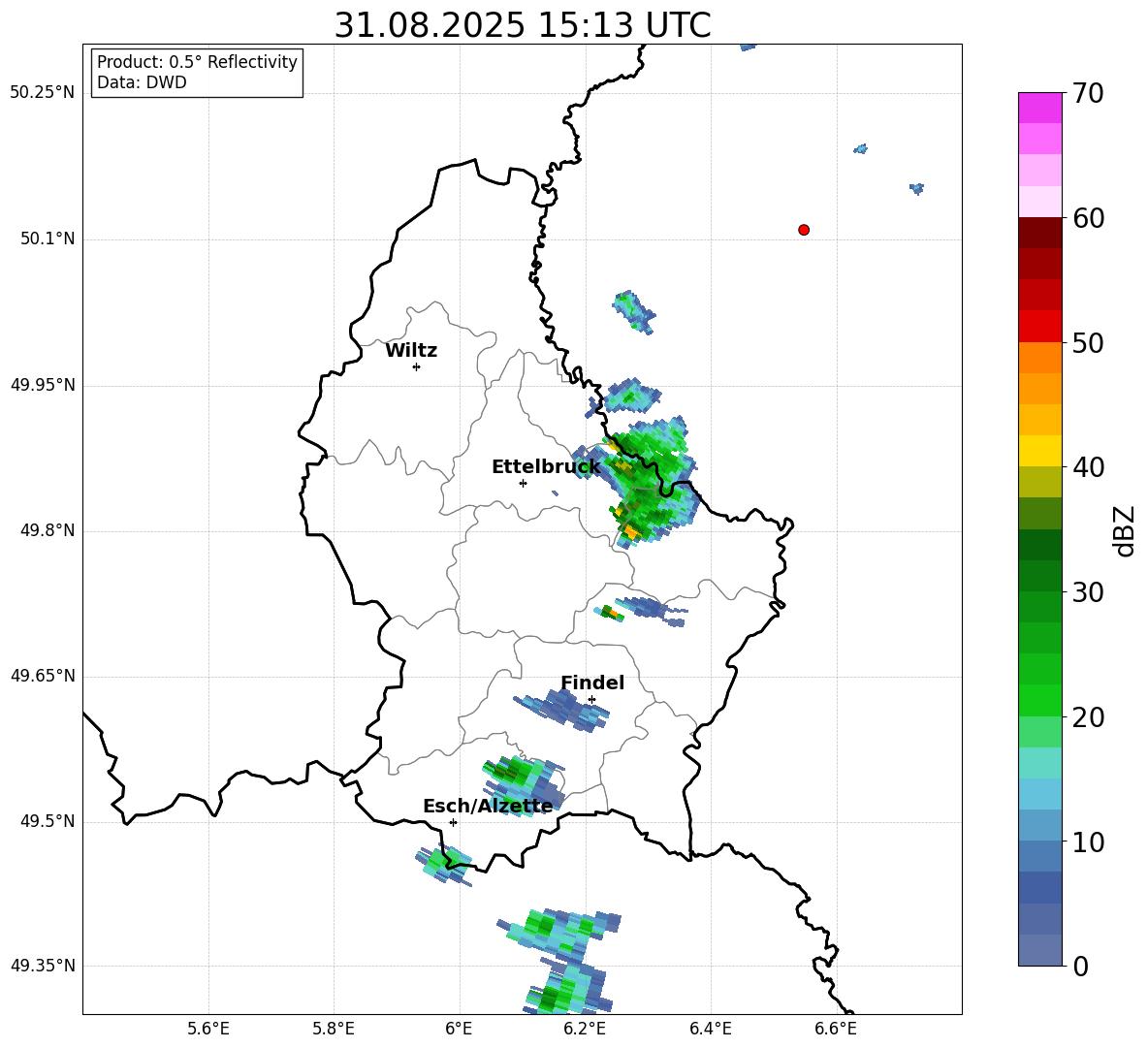Image resolution: width=1148 pixels, height=1048 pixels.
Task: Click the 6.6°E longitude label
Action: click(836, 1029)
